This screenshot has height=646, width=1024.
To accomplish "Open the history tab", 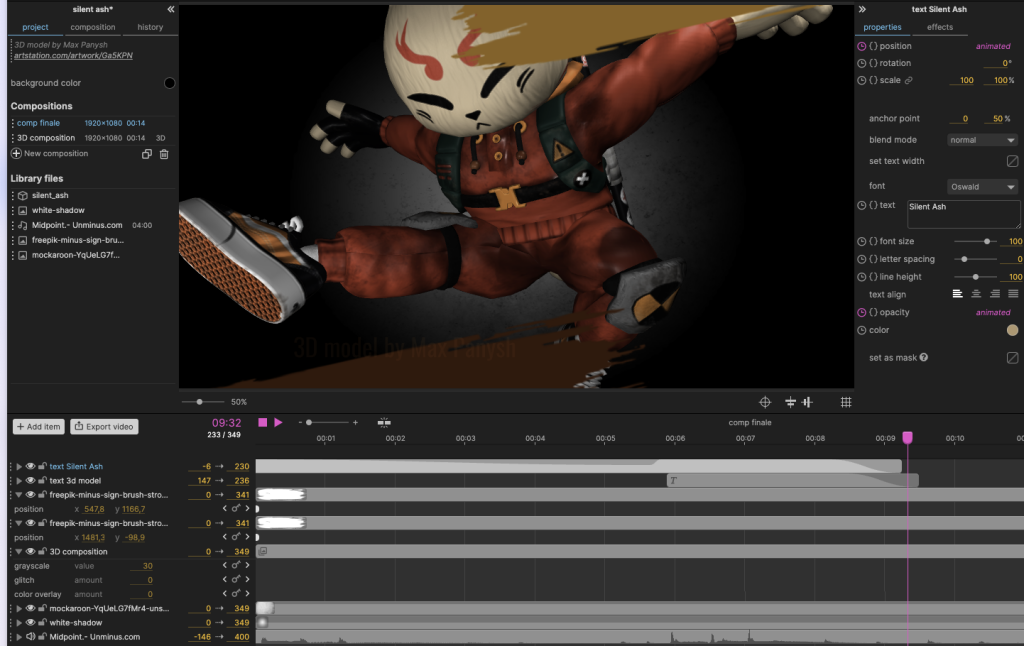I will [150, 27].
